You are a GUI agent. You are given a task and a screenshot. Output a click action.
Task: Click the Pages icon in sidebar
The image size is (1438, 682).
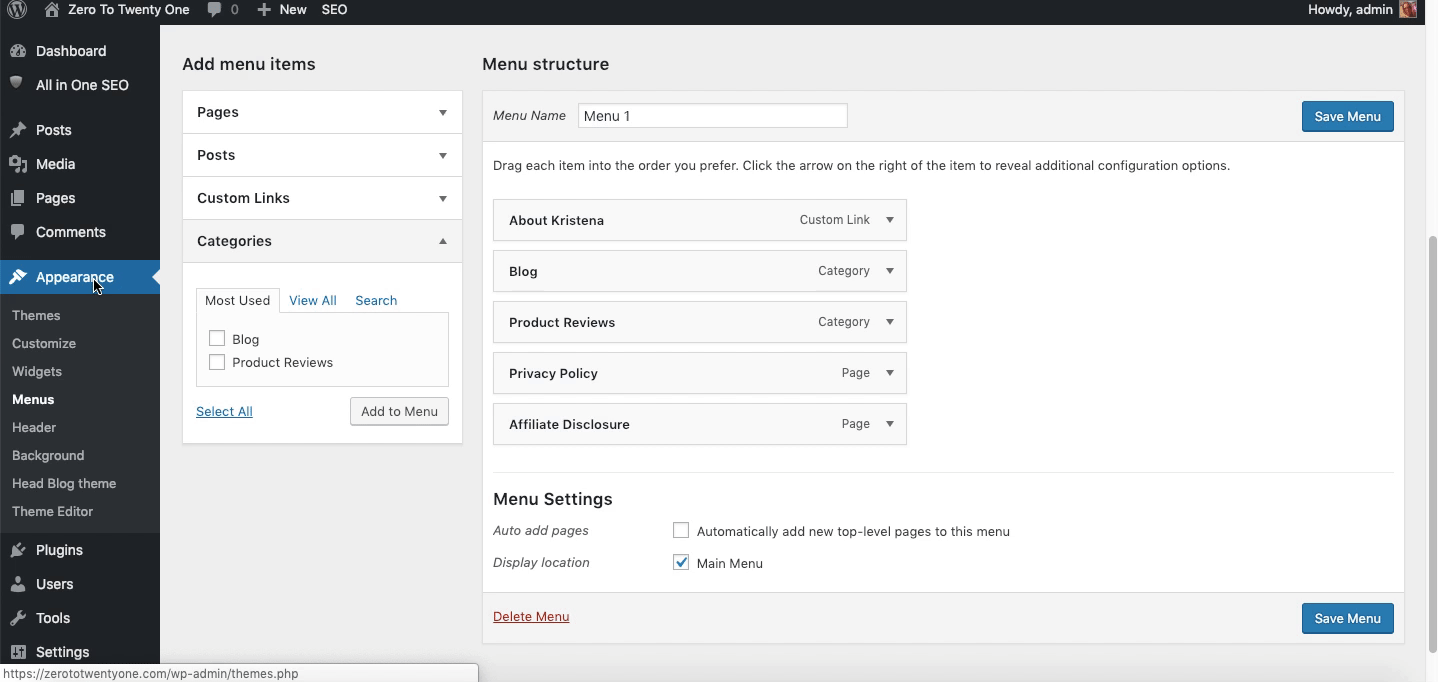click(x=18, y=198)
